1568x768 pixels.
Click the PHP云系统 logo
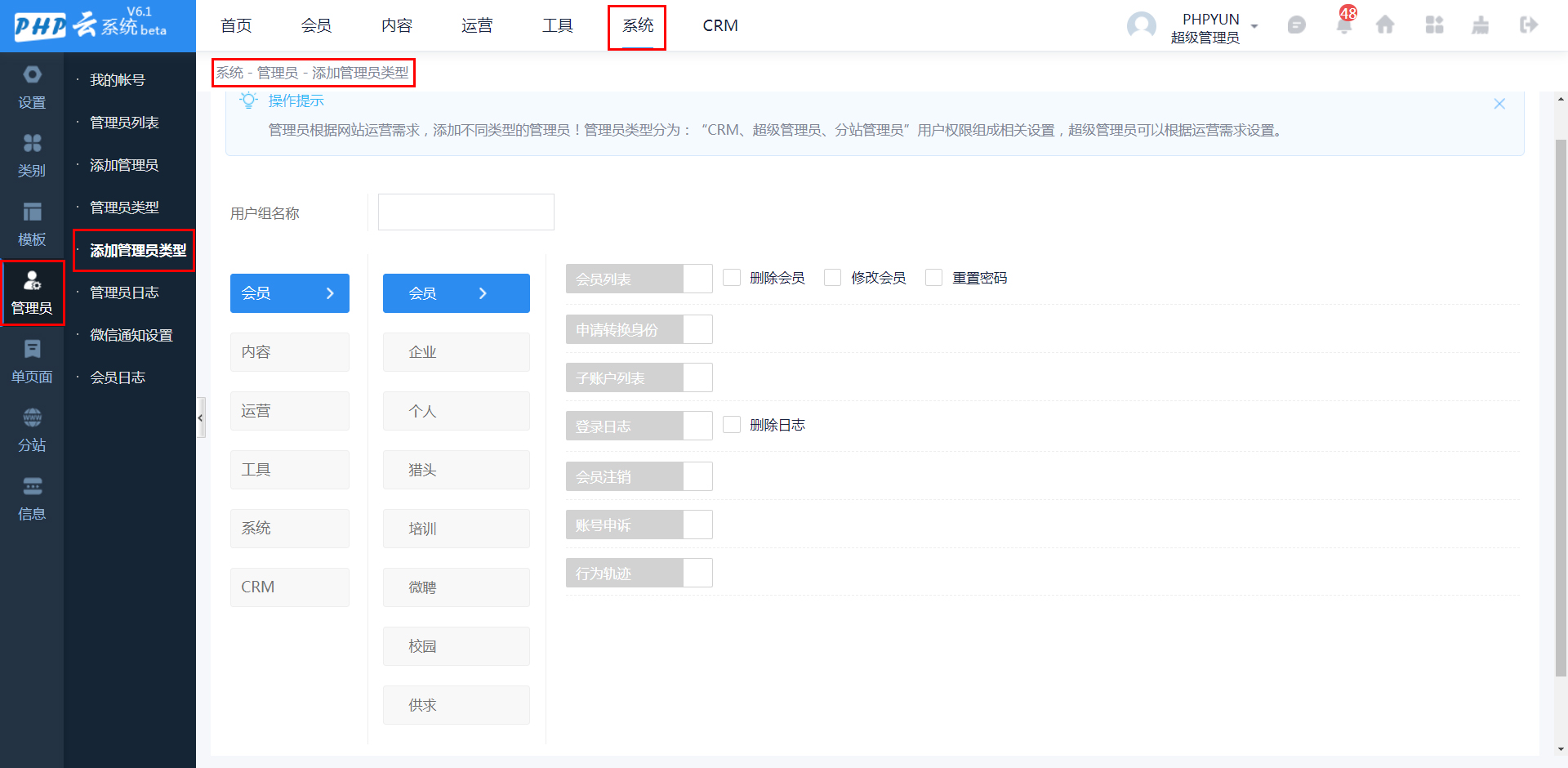[x=91, y=25]
